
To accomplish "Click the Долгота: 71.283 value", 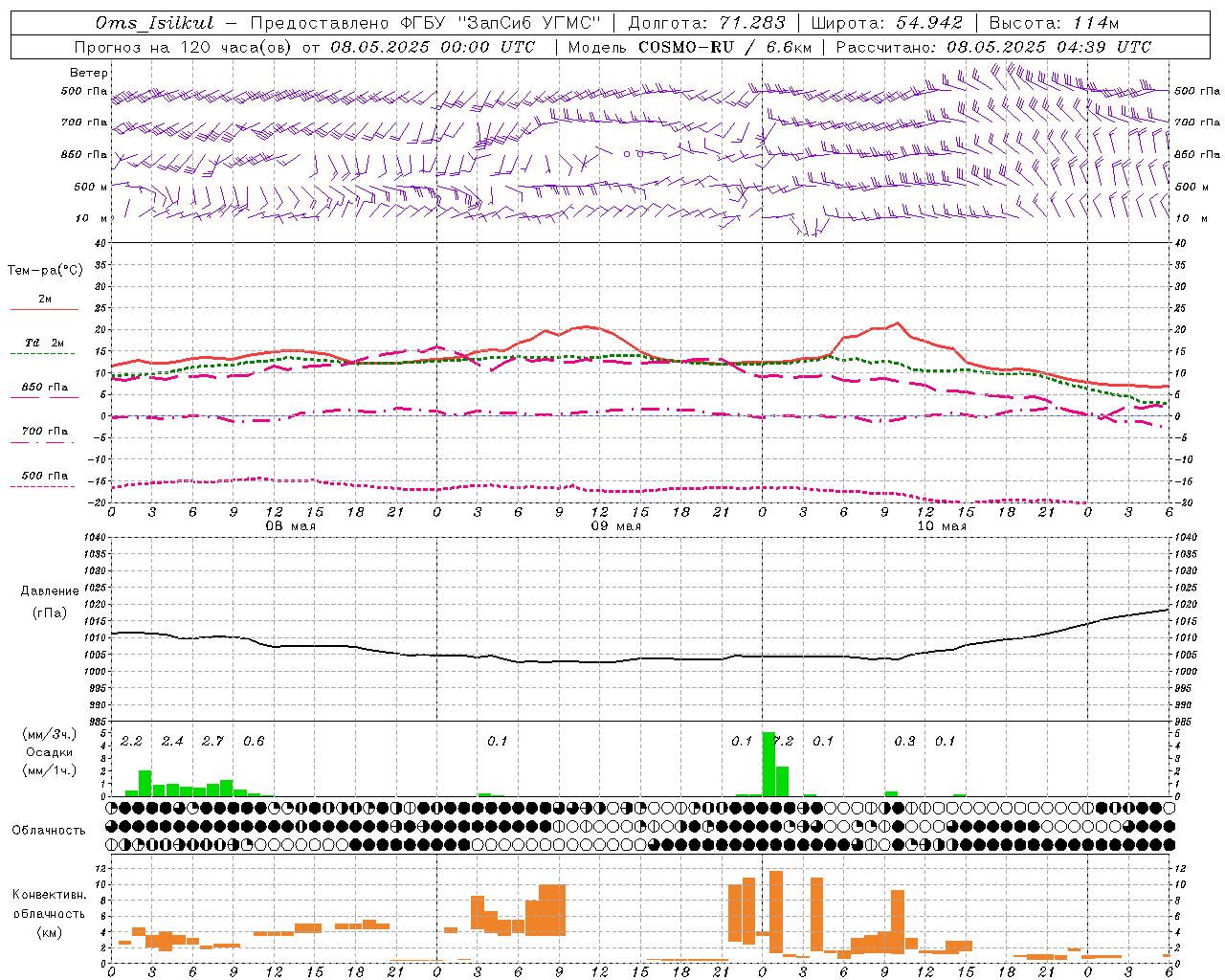I will [706, 23].
